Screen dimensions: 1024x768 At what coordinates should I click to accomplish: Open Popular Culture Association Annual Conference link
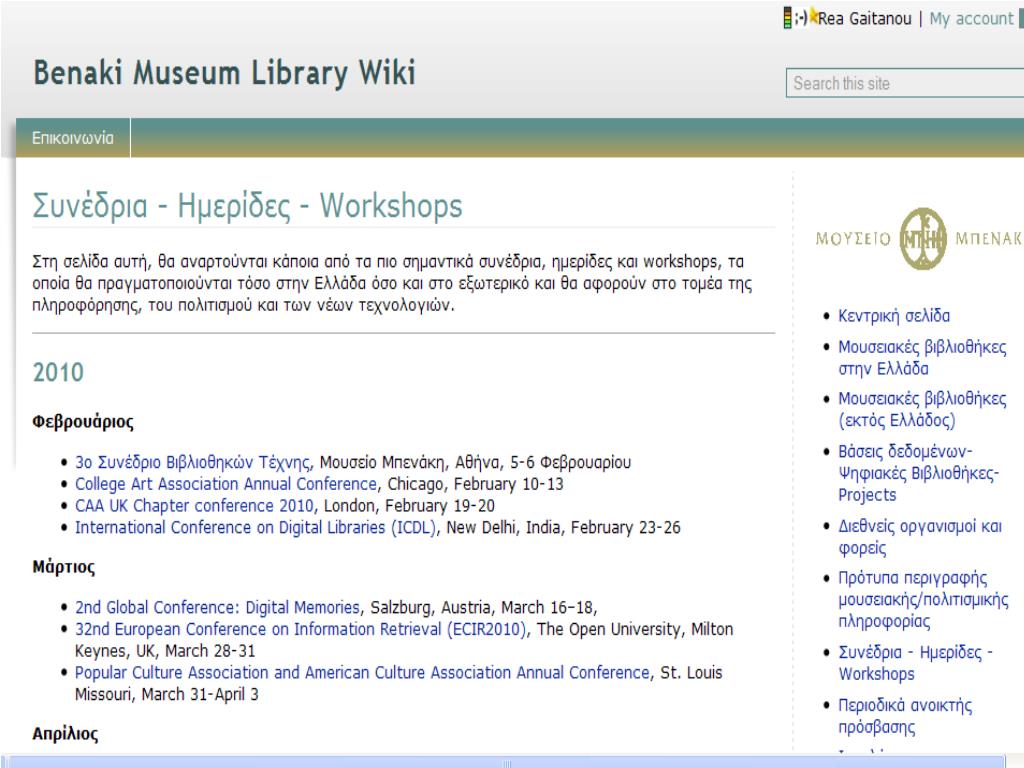coord(362,673)
